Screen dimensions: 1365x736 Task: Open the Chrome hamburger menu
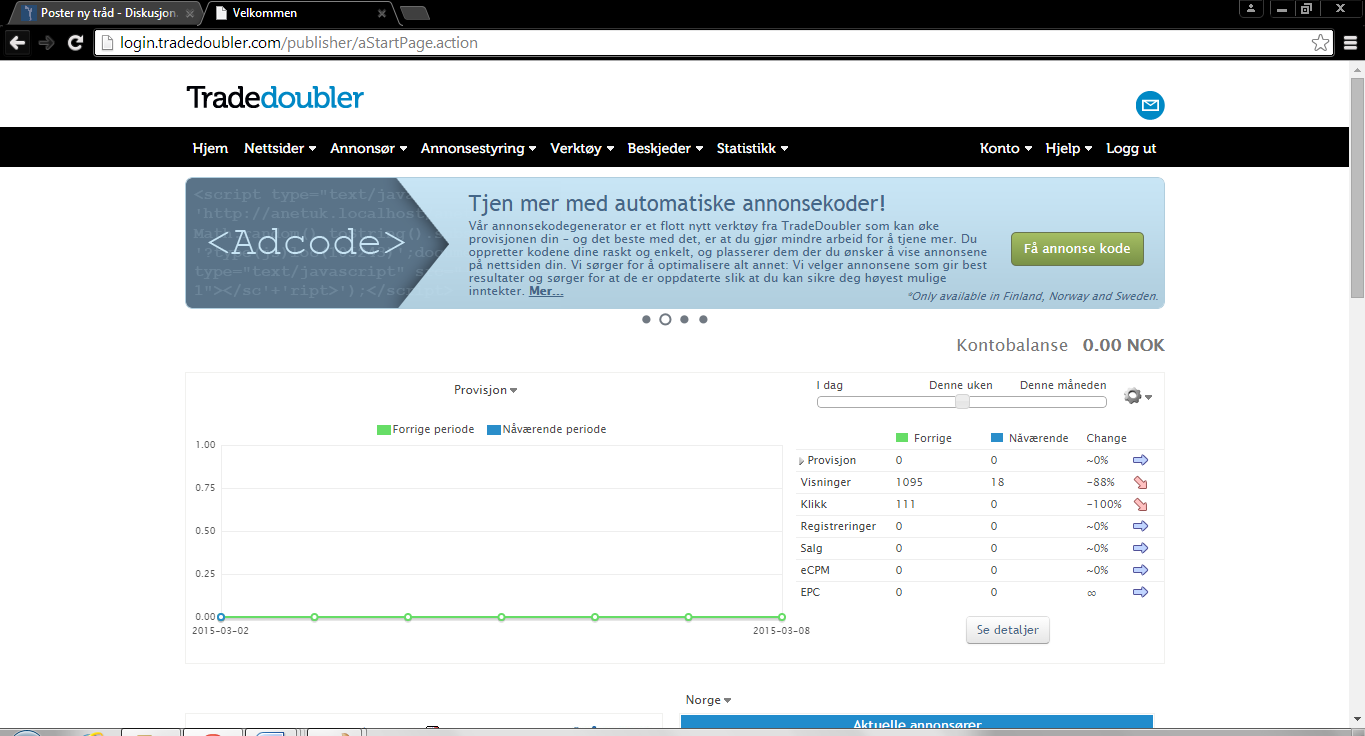pyautogui.click(x=1350, y=43)
